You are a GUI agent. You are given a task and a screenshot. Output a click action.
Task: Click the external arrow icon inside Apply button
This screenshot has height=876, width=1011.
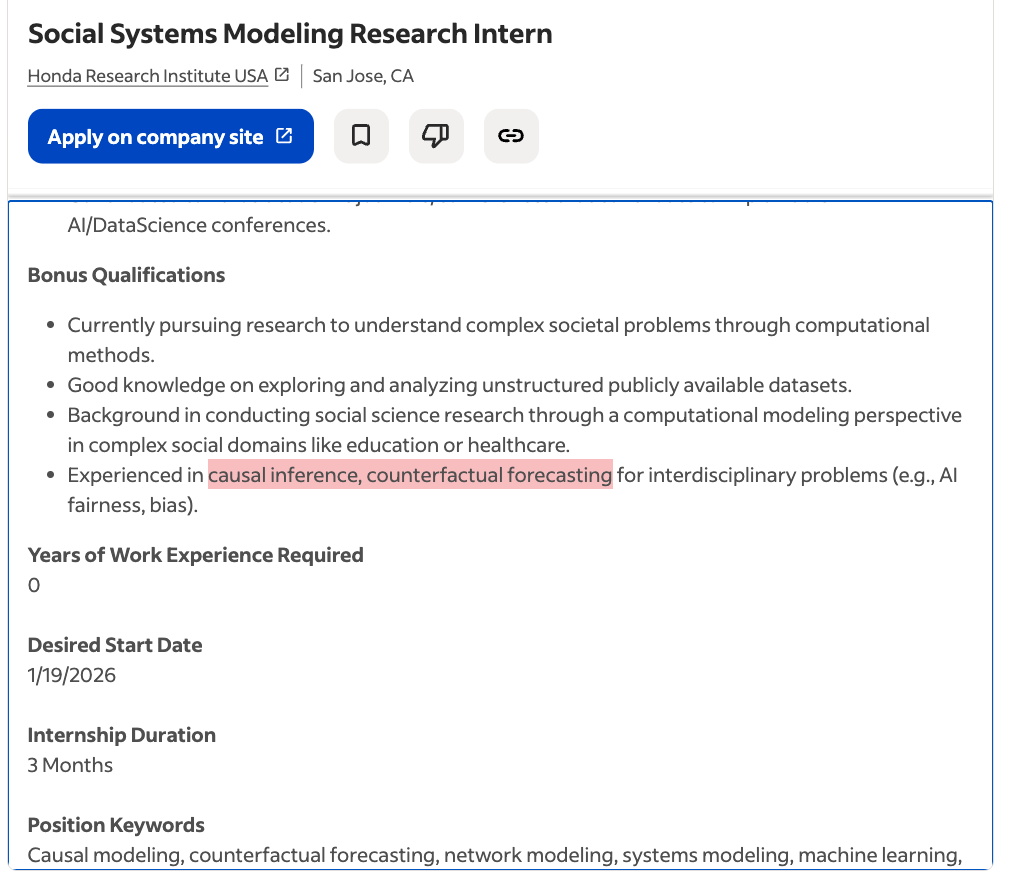[285, 136]
